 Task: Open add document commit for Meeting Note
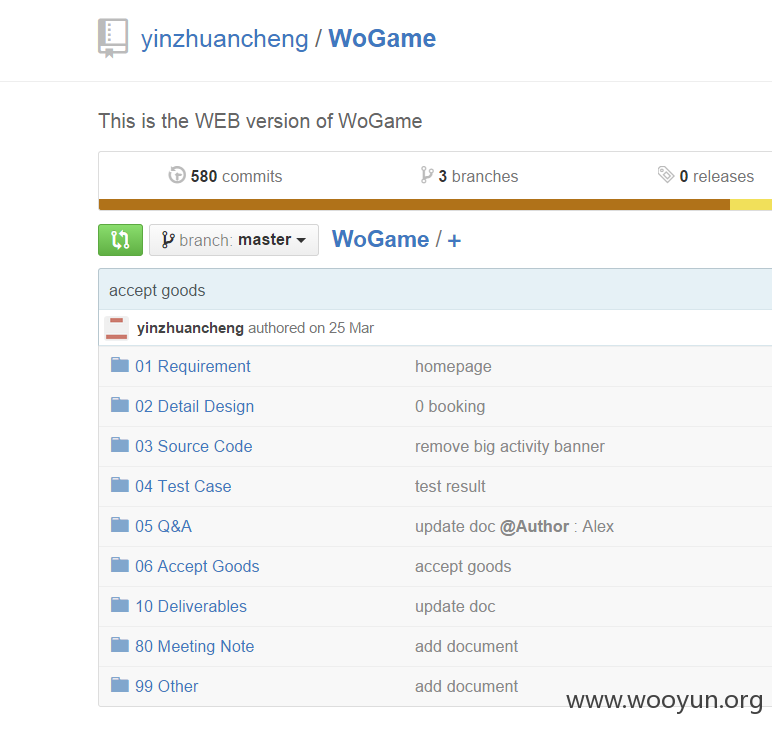click(466, 646)
